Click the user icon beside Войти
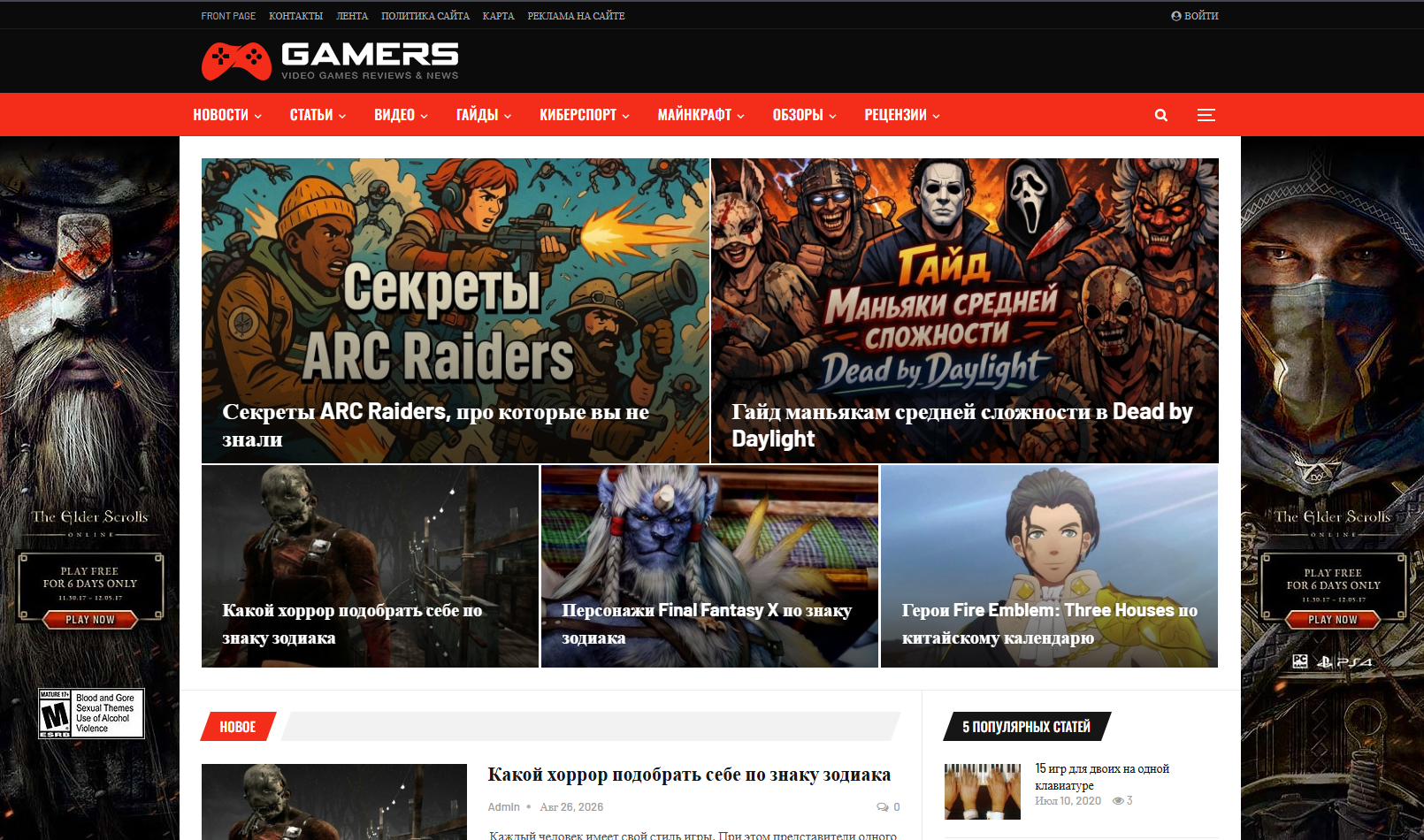 pyautogui.click(x=1176, y=16)
